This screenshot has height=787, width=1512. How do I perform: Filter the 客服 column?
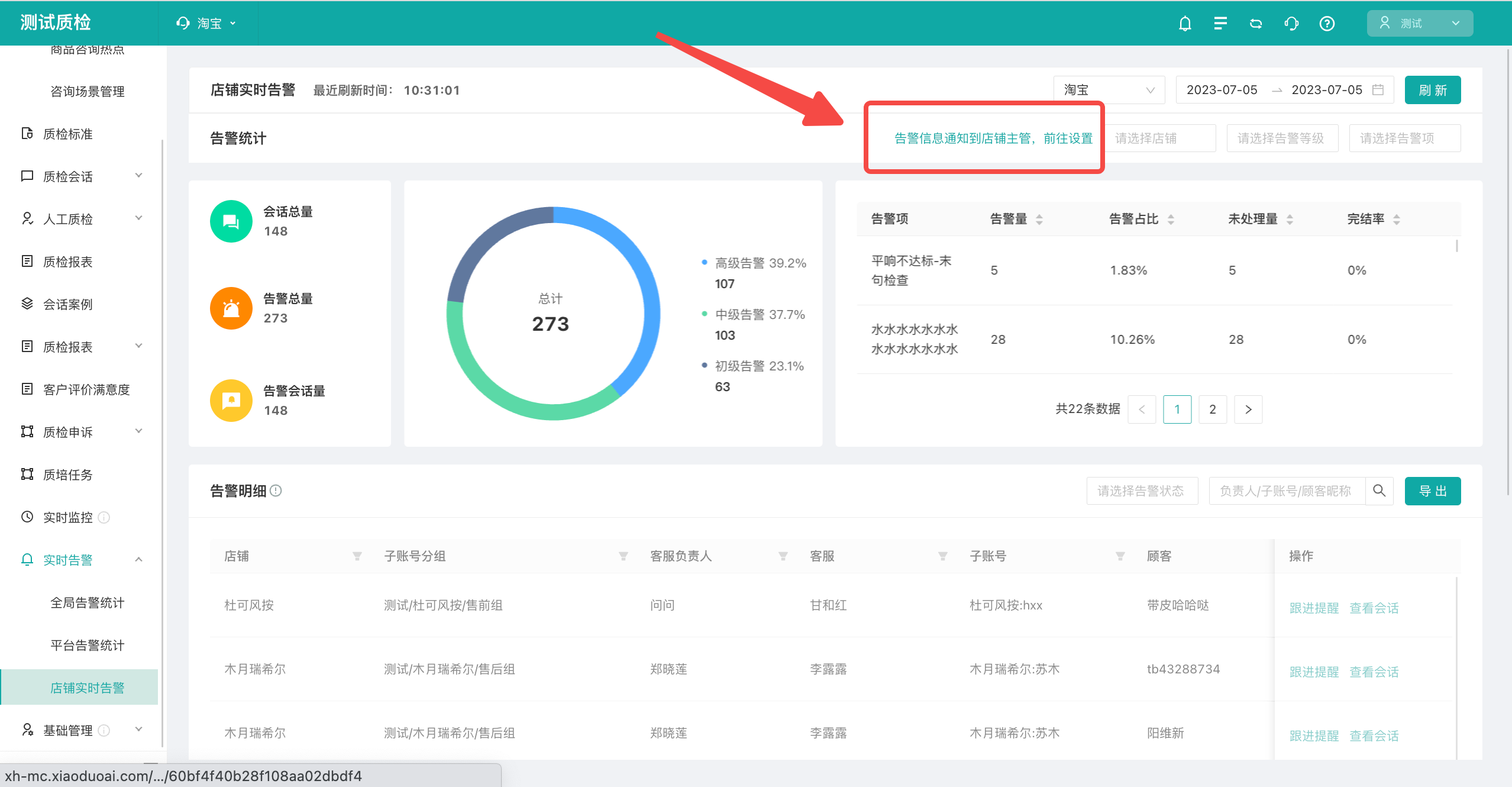pyautogui.click(x=943, y=556)
